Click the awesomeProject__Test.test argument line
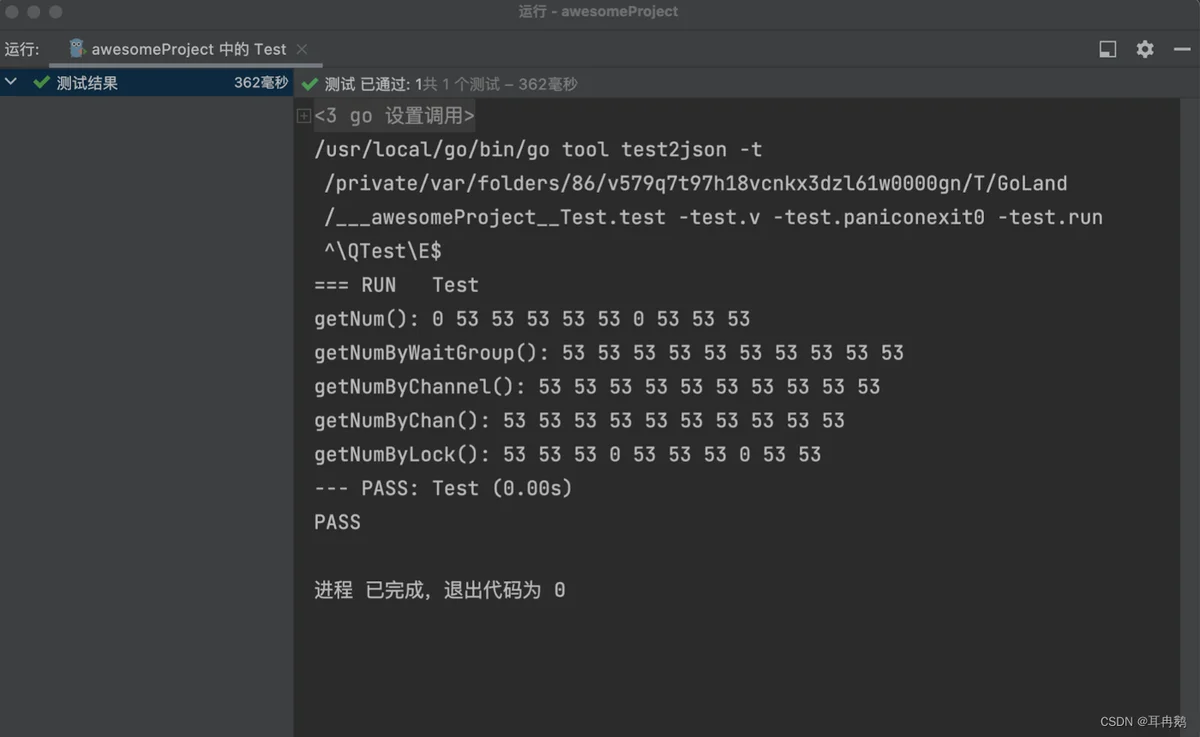 (713, 217)
